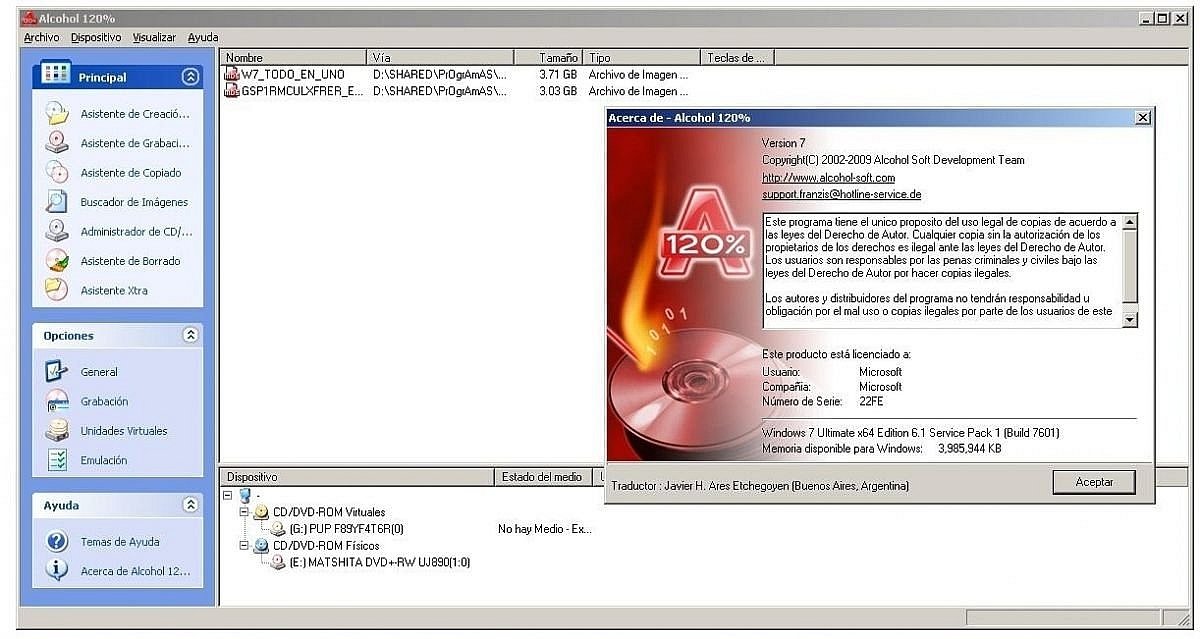Select W7_TODO_EN_UNO image file icon

[x=232, y=74]
